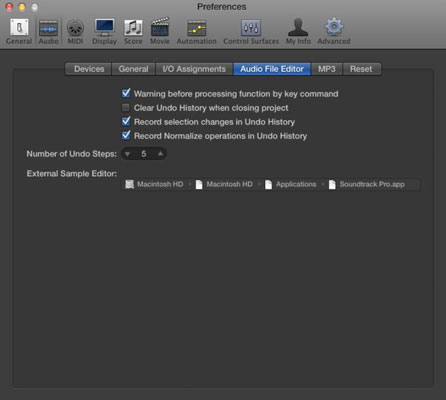
Task: Click Soundtrack Pro.app in the editor path
Action: tap(372, 184)
